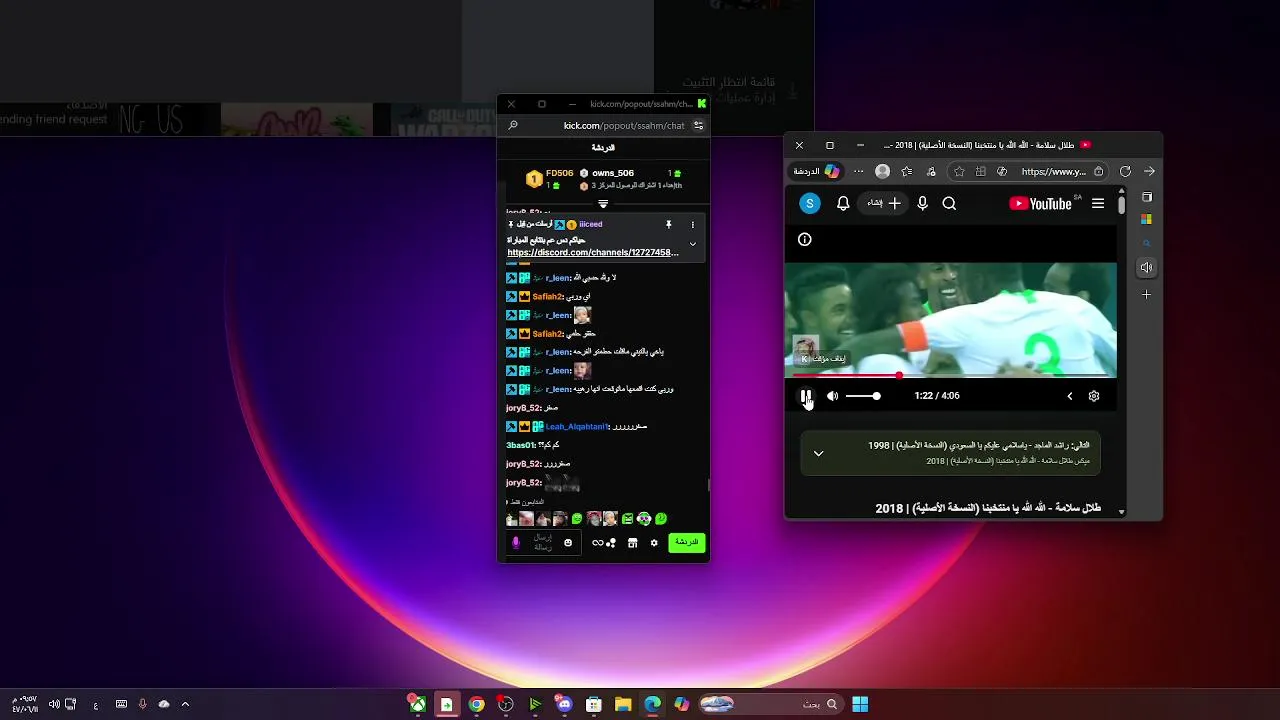
Task: Mute the YouTube player volume icon
Action: tap(832, 396)
